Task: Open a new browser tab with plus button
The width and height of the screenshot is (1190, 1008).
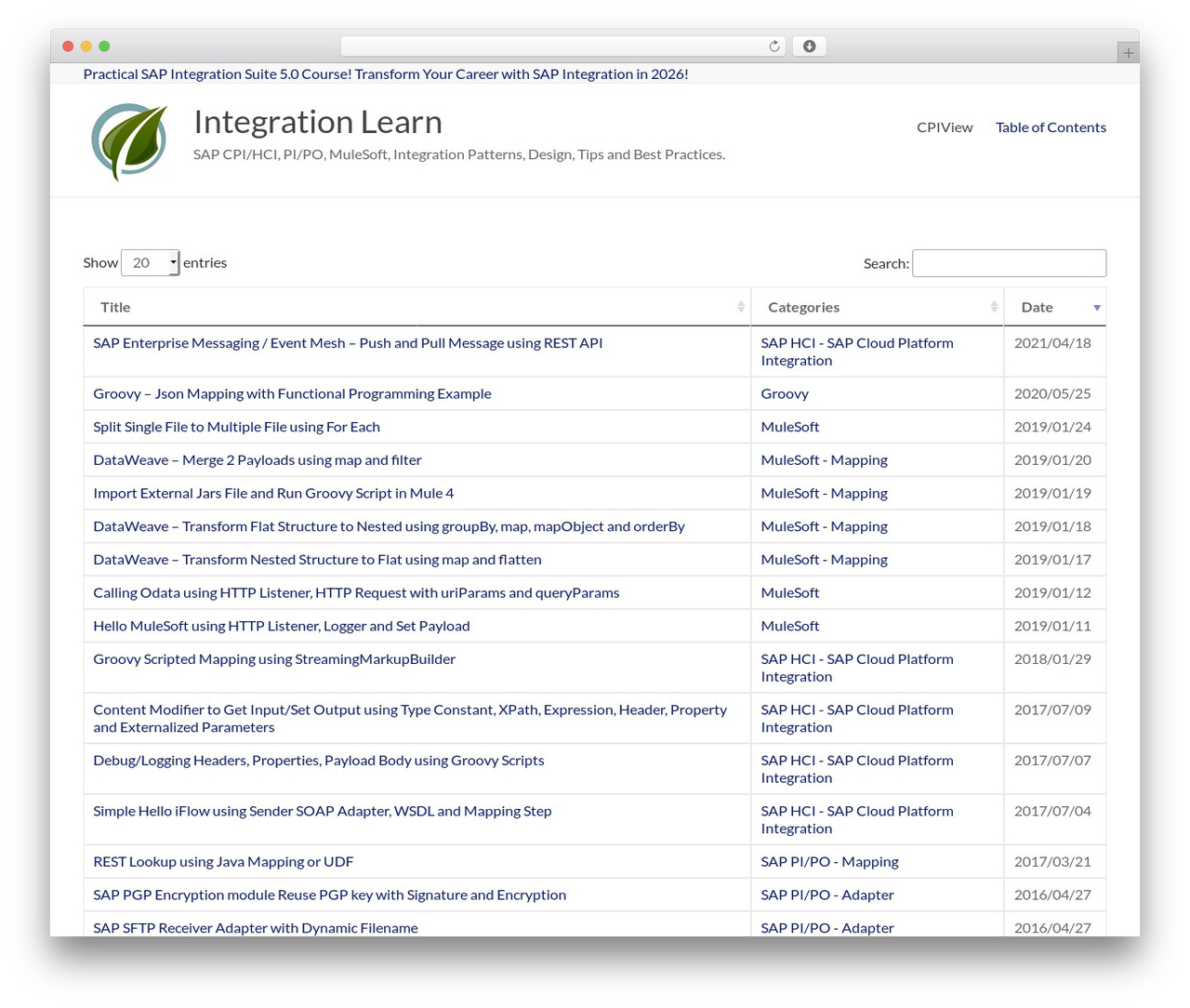Action: (x=1128, y=53)
